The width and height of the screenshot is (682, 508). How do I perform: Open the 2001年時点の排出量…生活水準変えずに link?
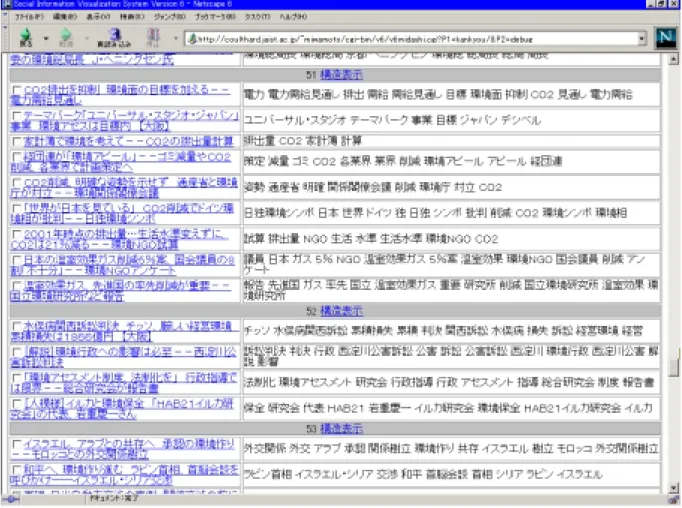(117, 239)
